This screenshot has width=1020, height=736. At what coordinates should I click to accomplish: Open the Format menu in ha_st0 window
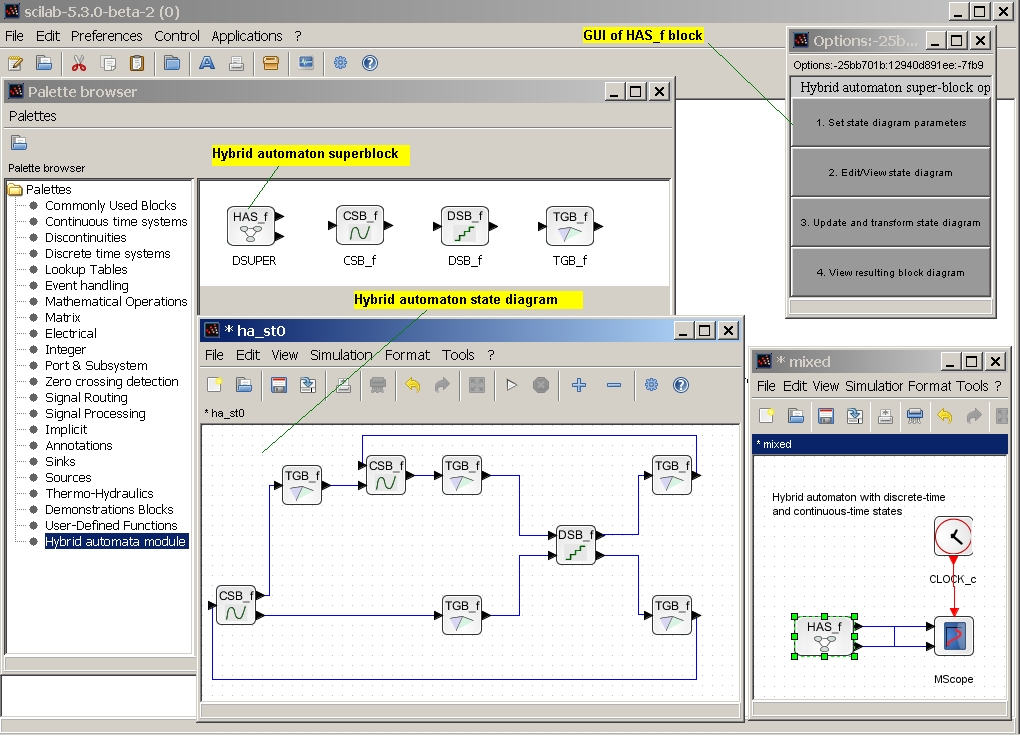[407, 355]
